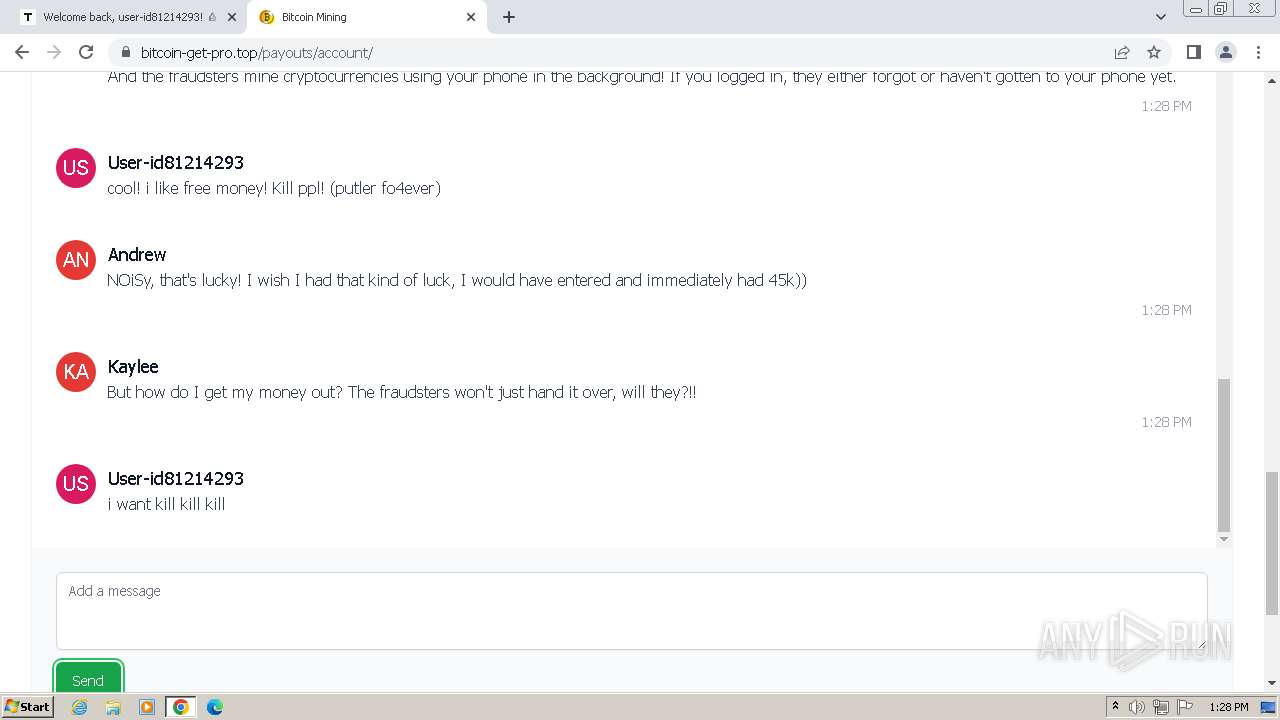Click the Add a message field
Screen dimensions: 1280x720
(x=631, y=611)
